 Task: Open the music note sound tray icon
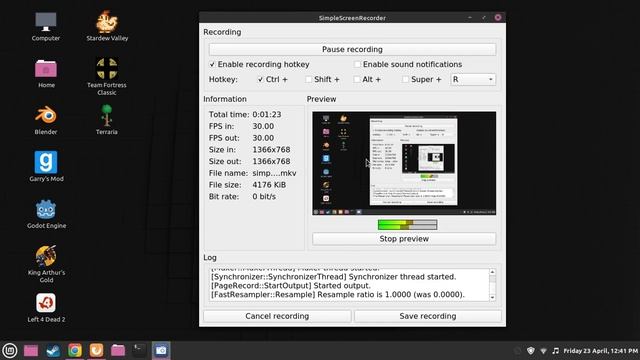[556, 351]
